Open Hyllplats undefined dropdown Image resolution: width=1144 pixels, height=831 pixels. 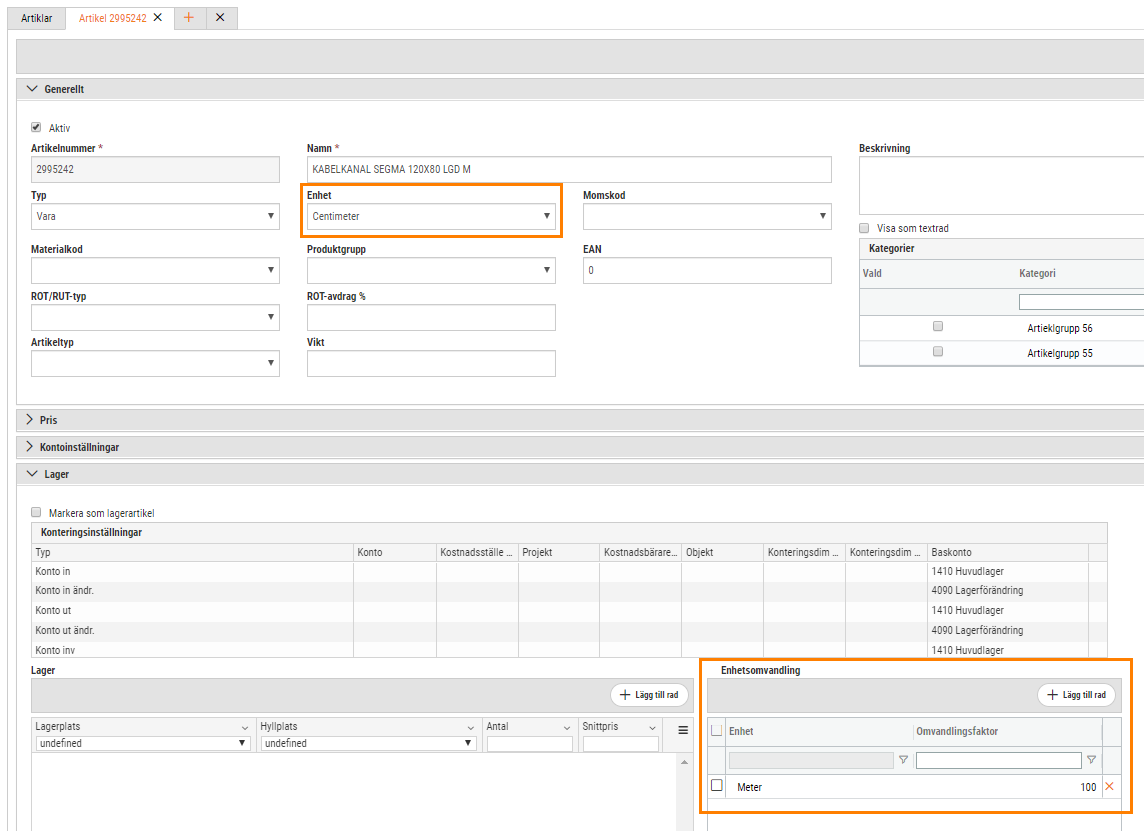(368, 743)
